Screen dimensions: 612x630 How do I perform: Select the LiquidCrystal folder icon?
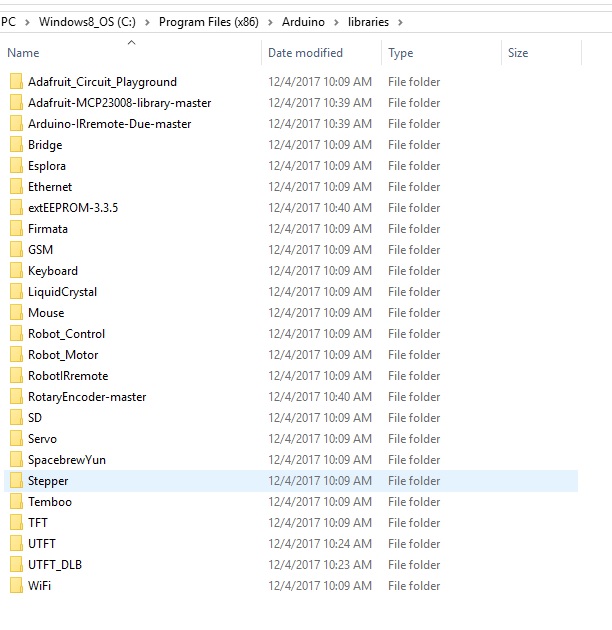coord(16,291)
